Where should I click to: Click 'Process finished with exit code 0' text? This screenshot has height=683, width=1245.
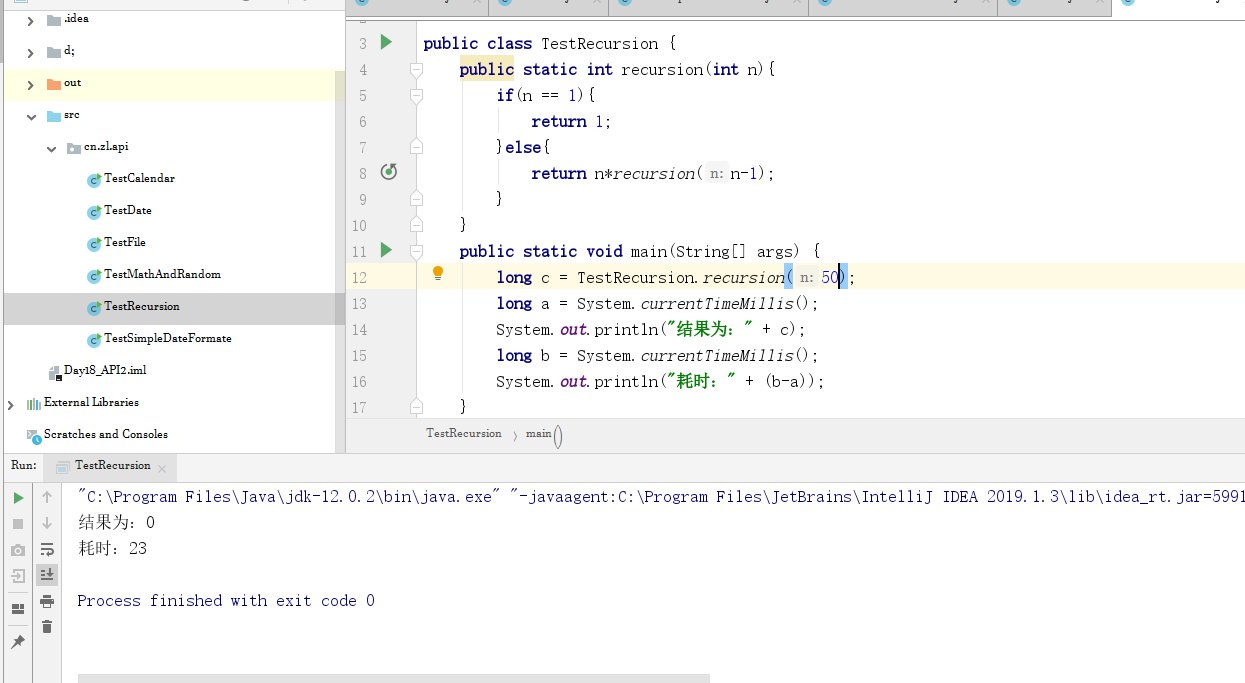pyautogui.click(x=226, y=600)
